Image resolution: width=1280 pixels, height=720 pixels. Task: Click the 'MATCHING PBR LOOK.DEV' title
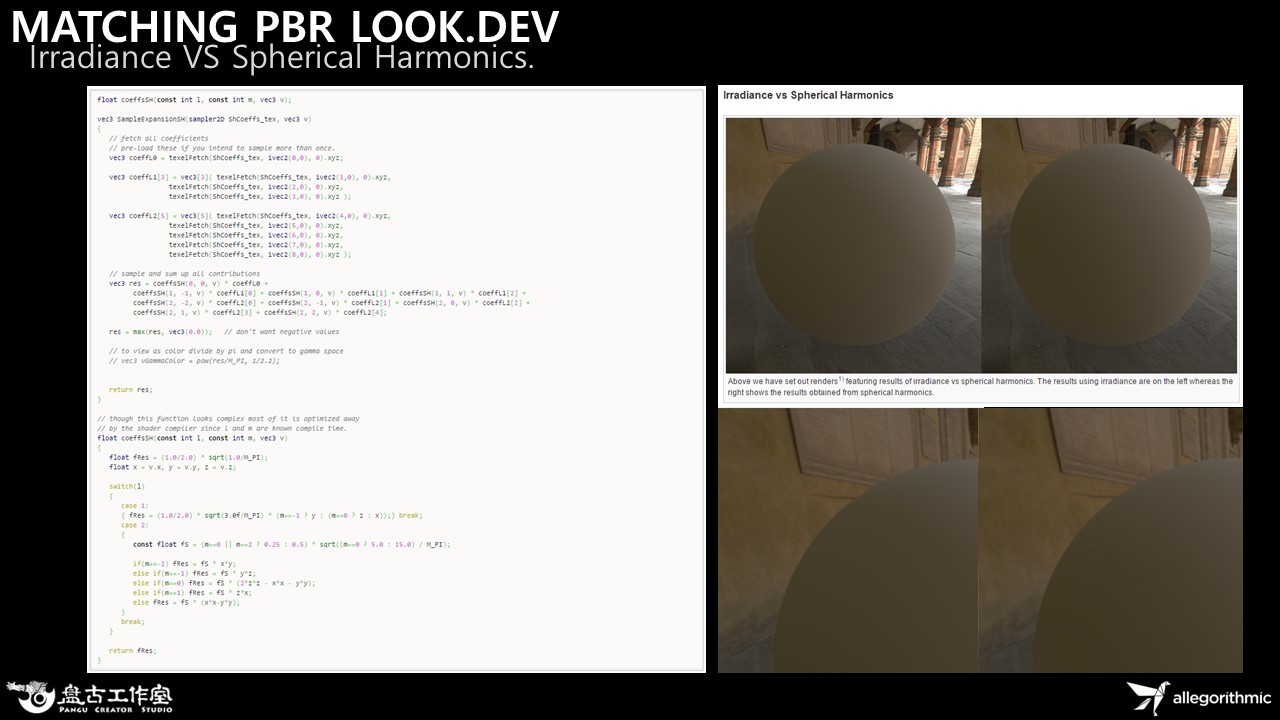[285, 27]
